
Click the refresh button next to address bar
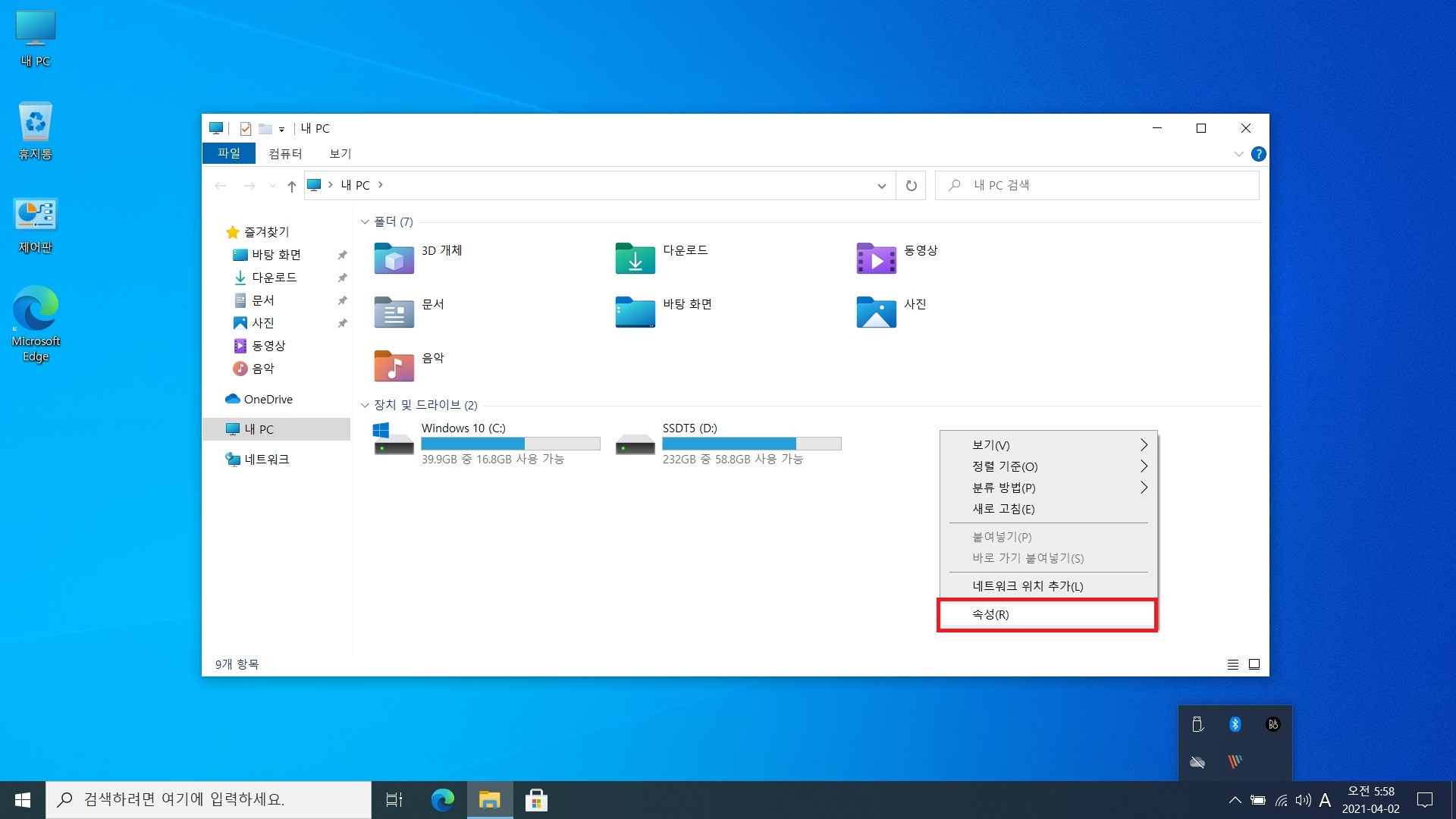[911, 185]
